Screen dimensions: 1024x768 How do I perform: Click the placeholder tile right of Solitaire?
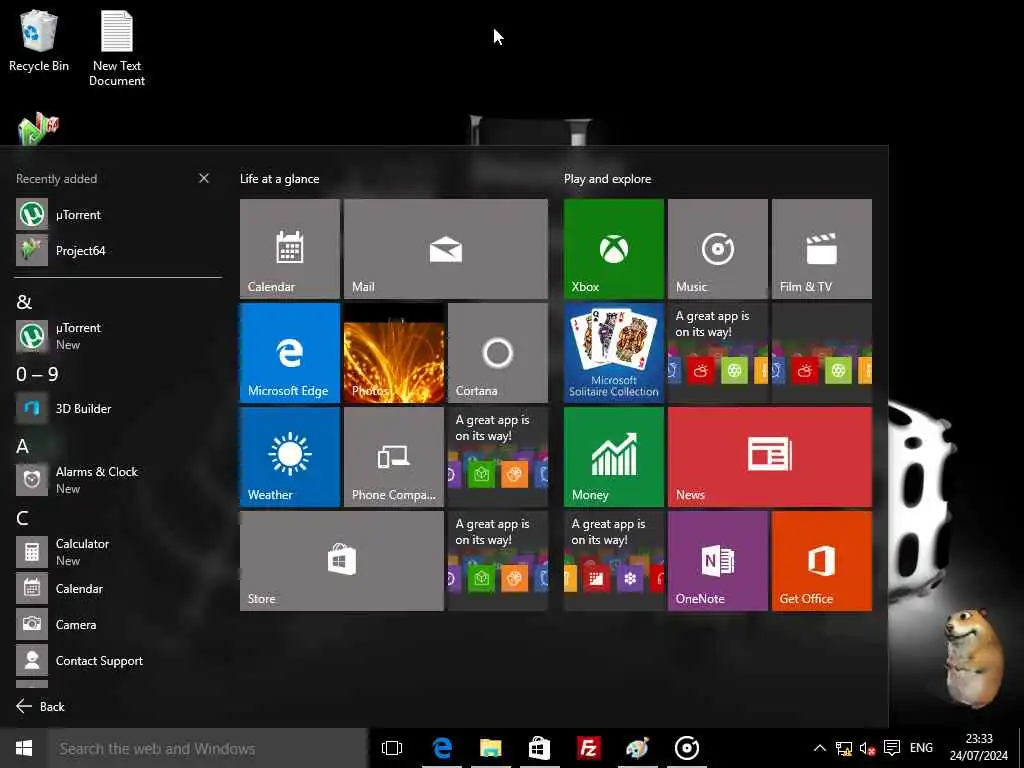(718, 353)
